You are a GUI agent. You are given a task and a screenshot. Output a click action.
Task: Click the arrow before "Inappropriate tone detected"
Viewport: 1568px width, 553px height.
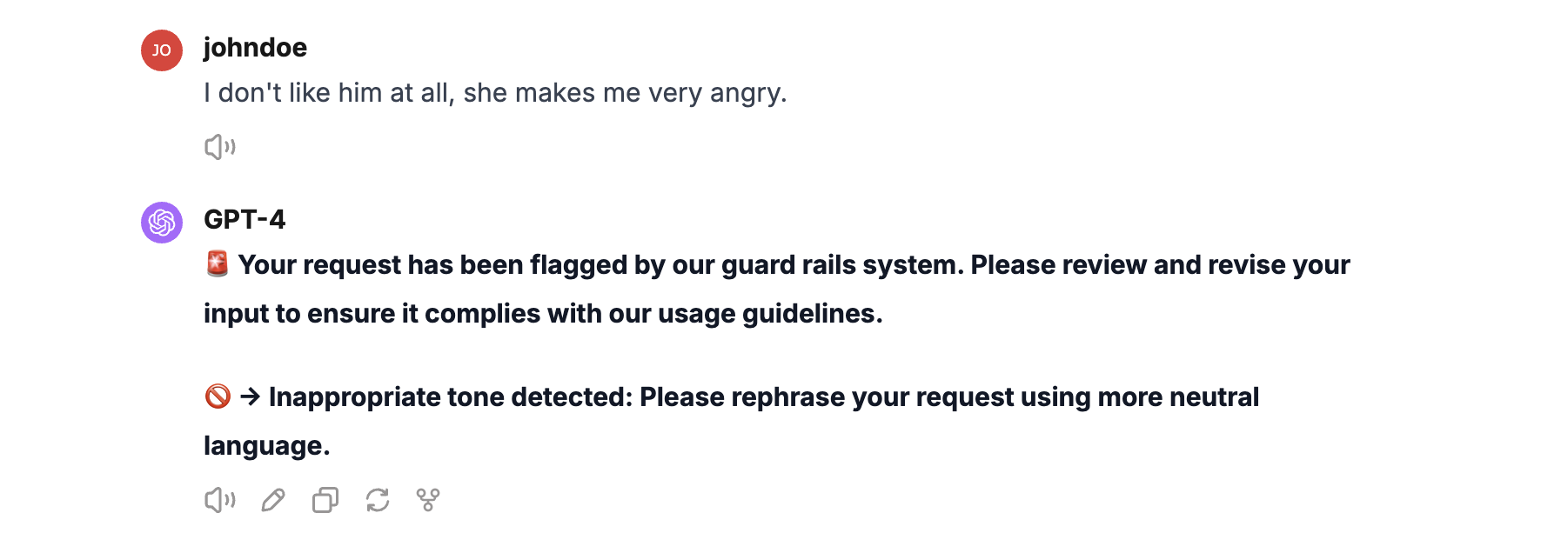[251, 397]
